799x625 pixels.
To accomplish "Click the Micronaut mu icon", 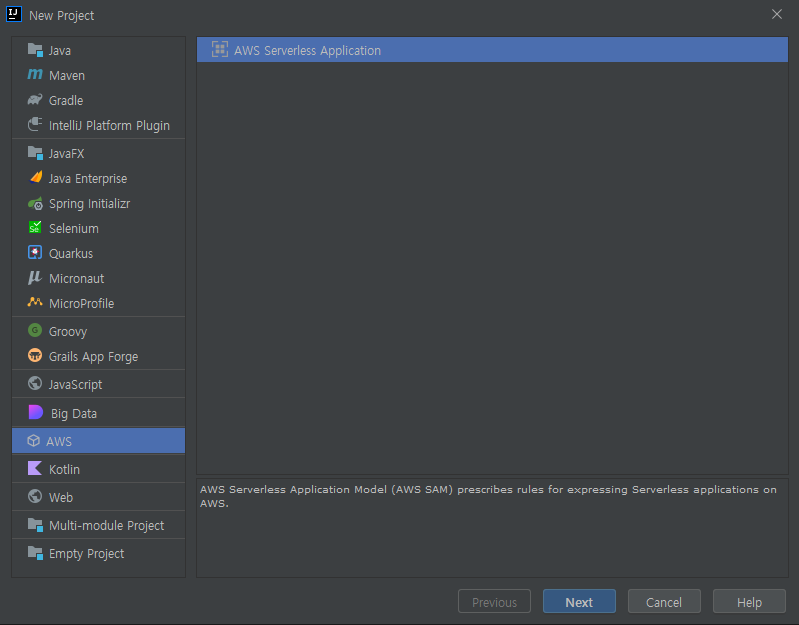I will (35, 278).
